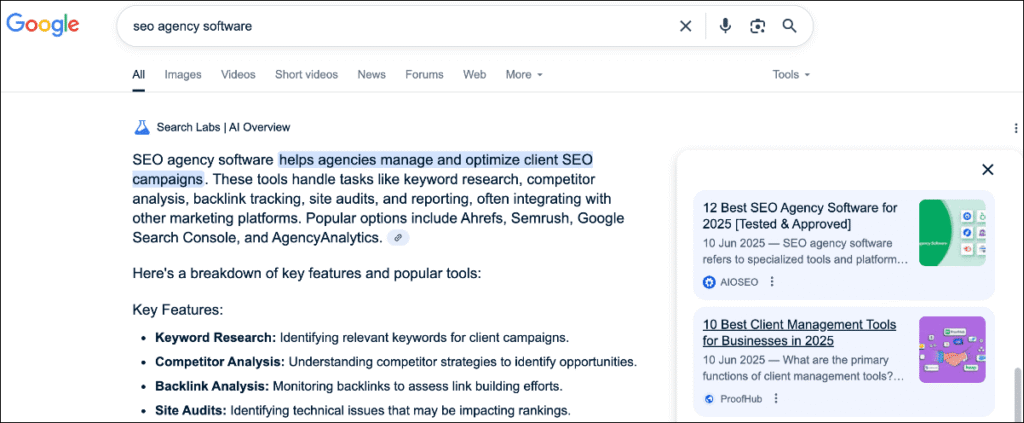Click the ProofHub article thumbnail

(x=952, y=349)
